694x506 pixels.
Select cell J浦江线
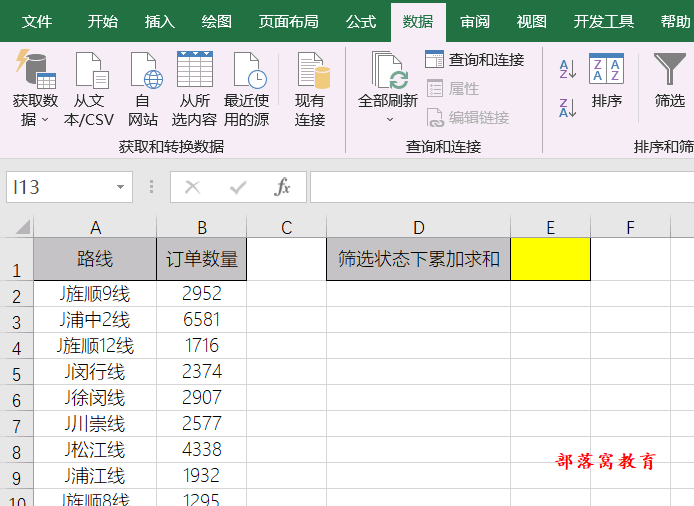pos(95,476)
